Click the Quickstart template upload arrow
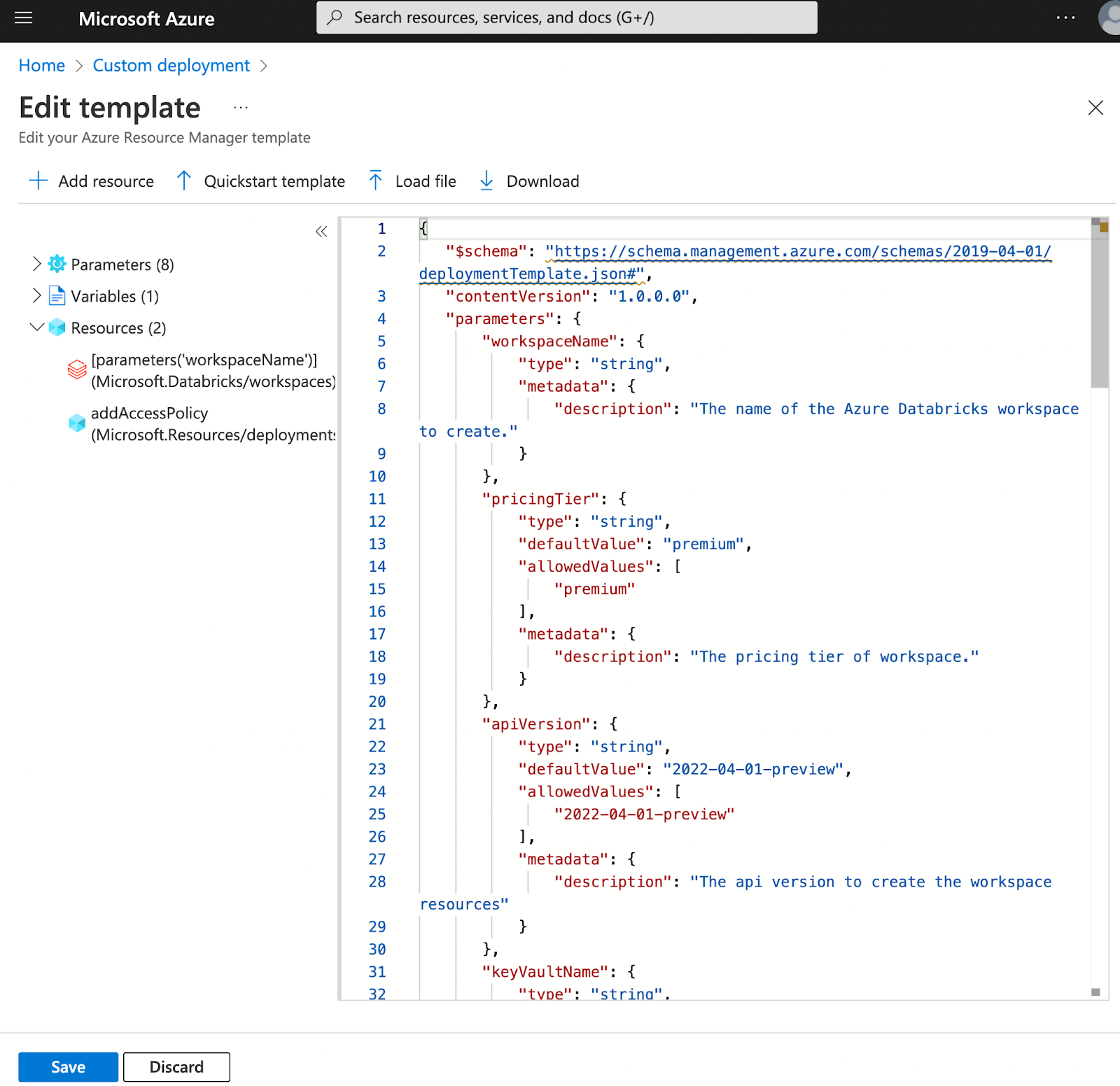This screenshot has height=1086, width=1120. coord(184,181)
